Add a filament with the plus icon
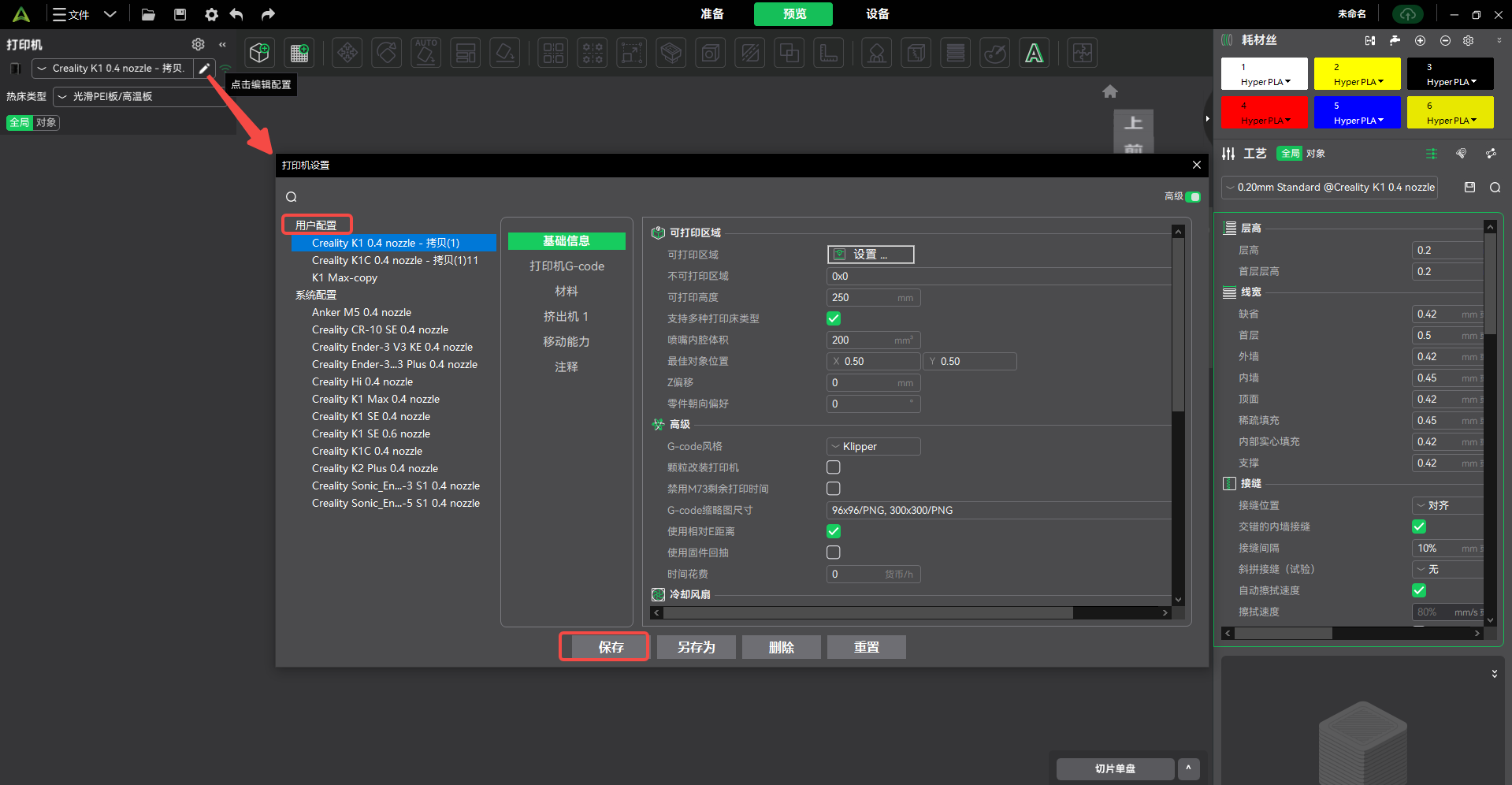This screenshot has height=785, width=1512. 1420,40
